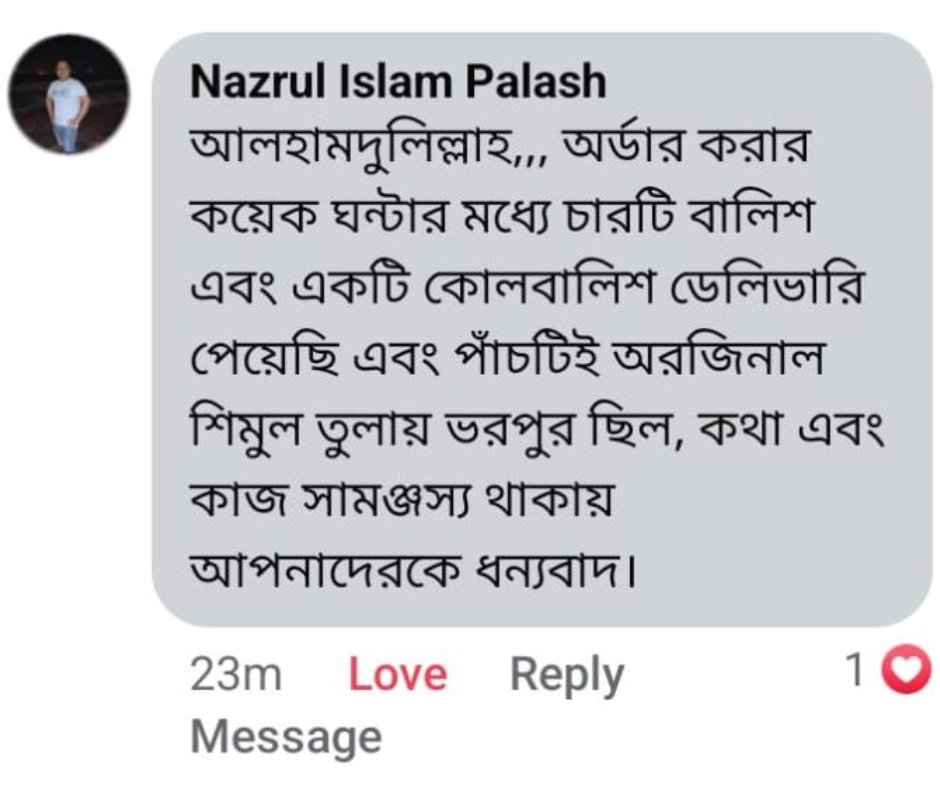The image size is (940, 788).
Task: View the reaction count showing 1
Action: [x=856, y=672]
